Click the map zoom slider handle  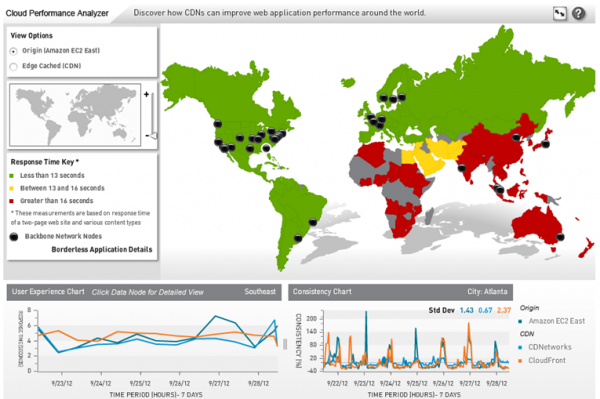click(153, 135)
